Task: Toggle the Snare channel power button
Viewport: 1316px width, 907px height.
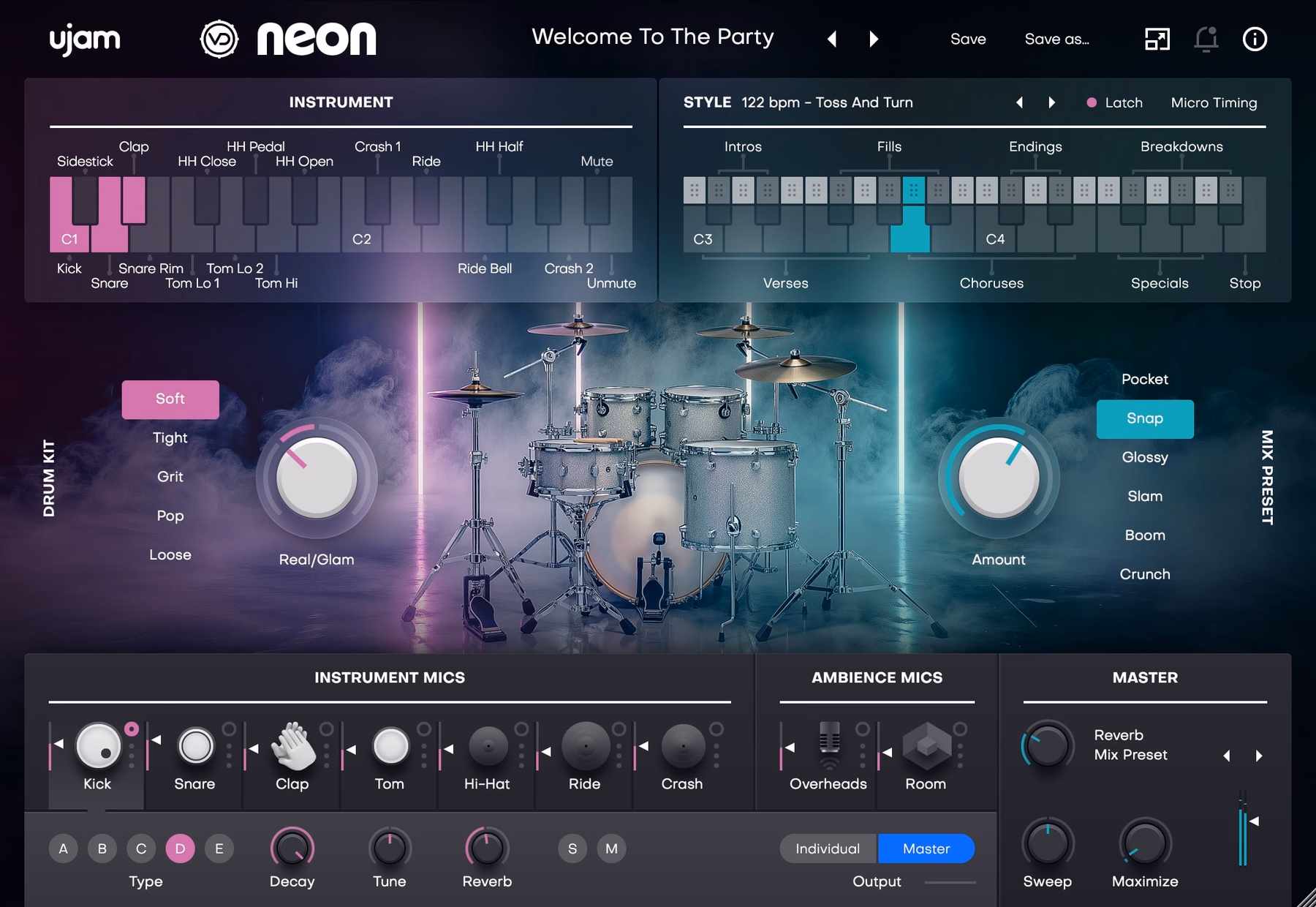Action: click(x=229, y=729)
